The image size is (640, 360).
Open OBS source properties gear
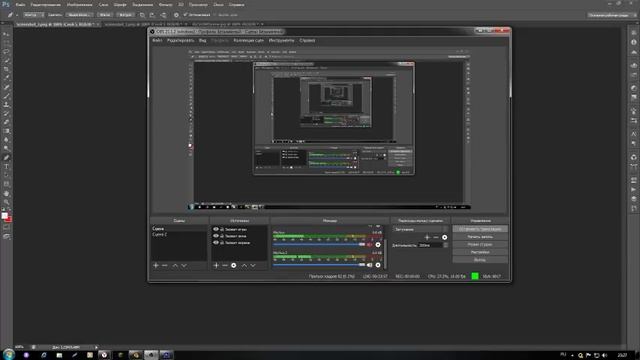233,266
